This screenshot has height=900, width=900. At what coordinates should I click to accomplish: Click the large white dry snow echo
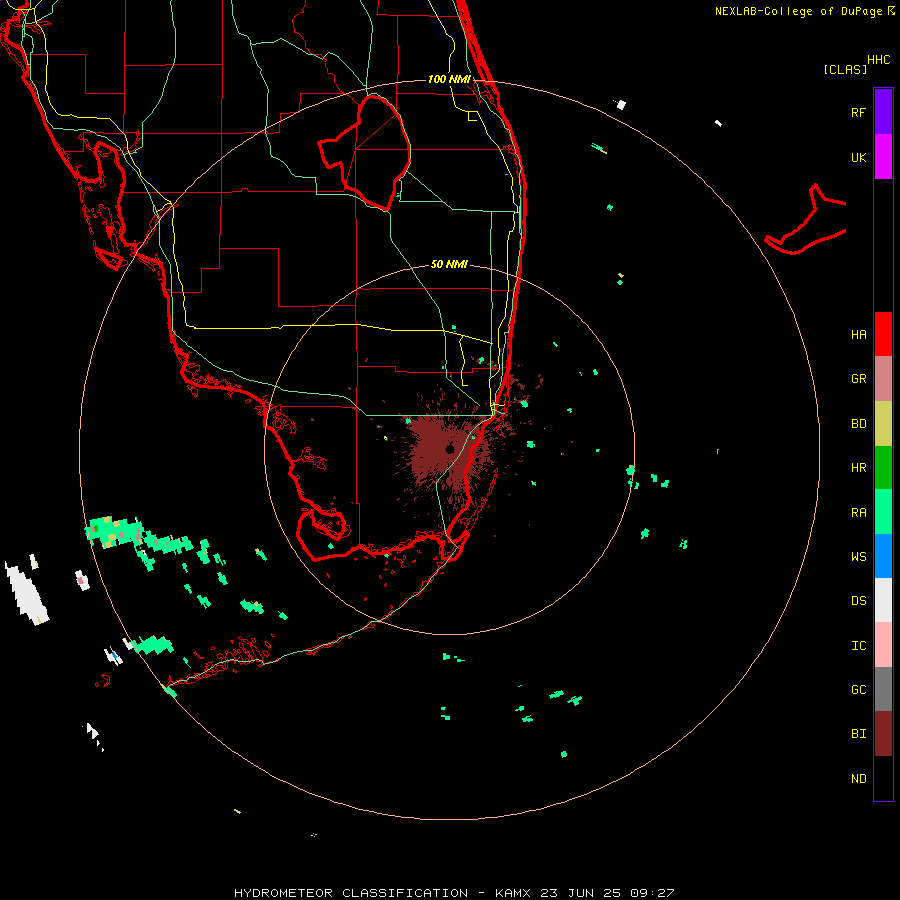point(27,594)
